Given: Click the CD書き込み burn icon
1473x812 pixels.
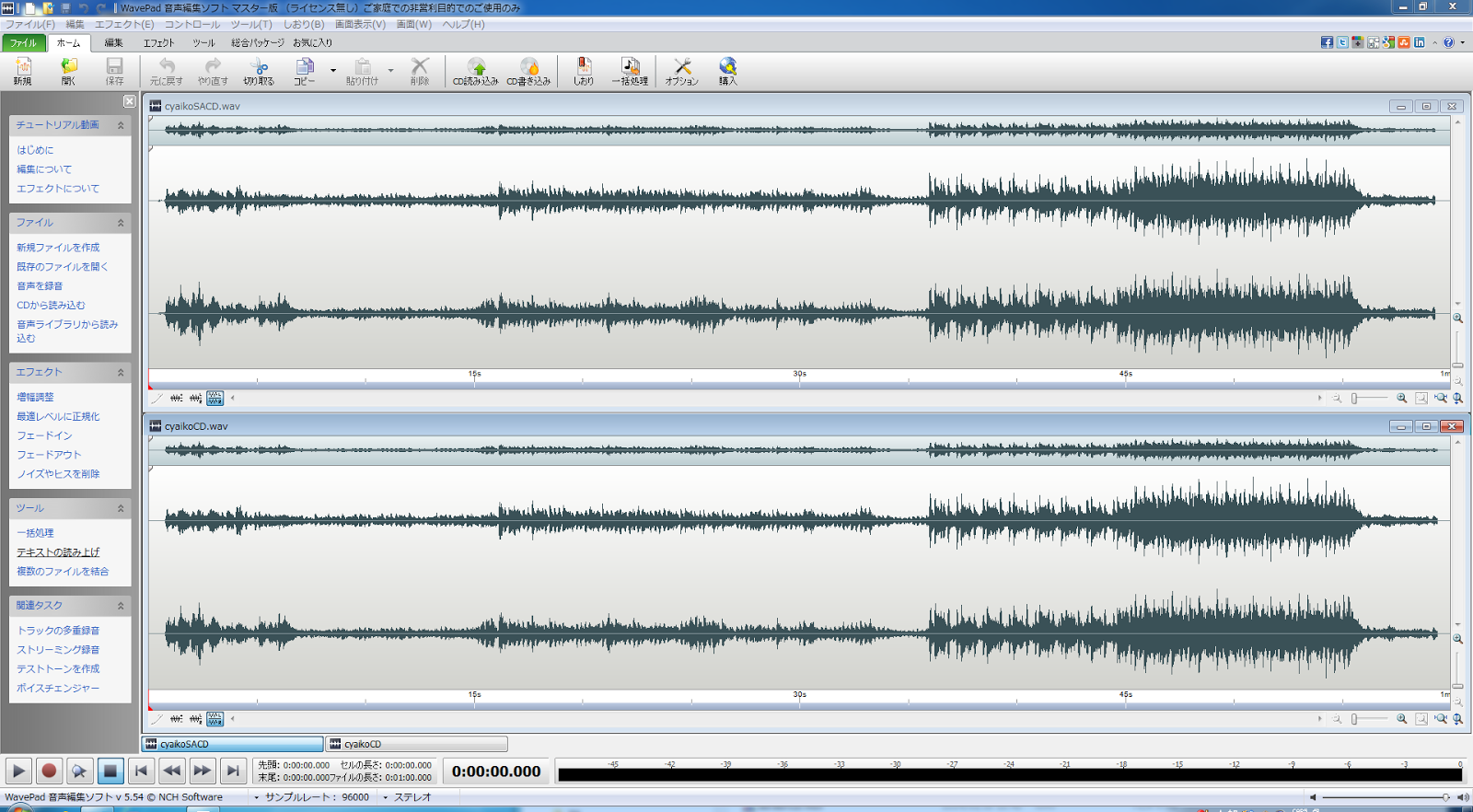Looking at the screenshot, I should tap(528, 71).
